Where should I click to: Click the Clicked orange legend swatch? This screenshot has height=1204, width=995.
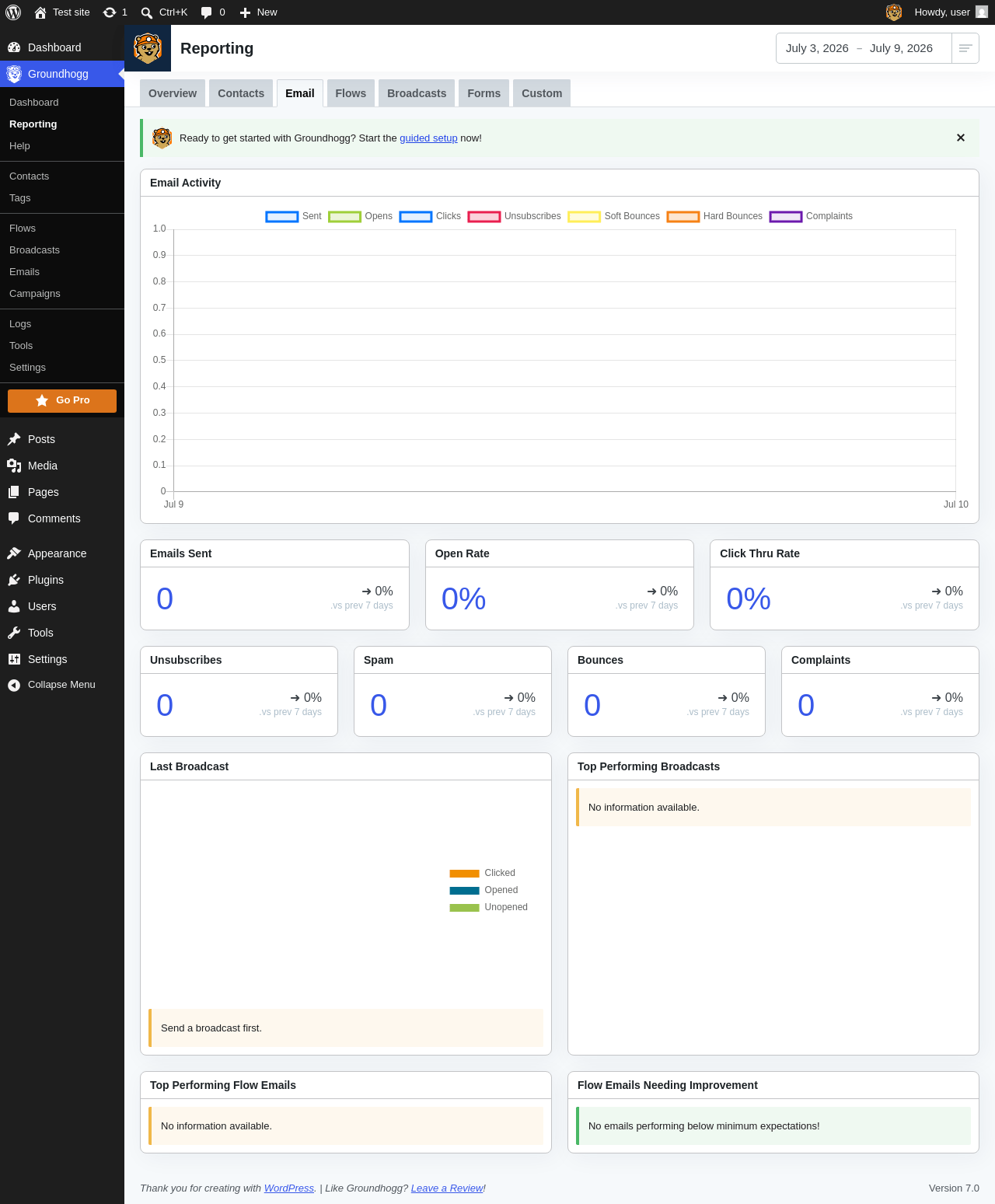pos(464,874)
